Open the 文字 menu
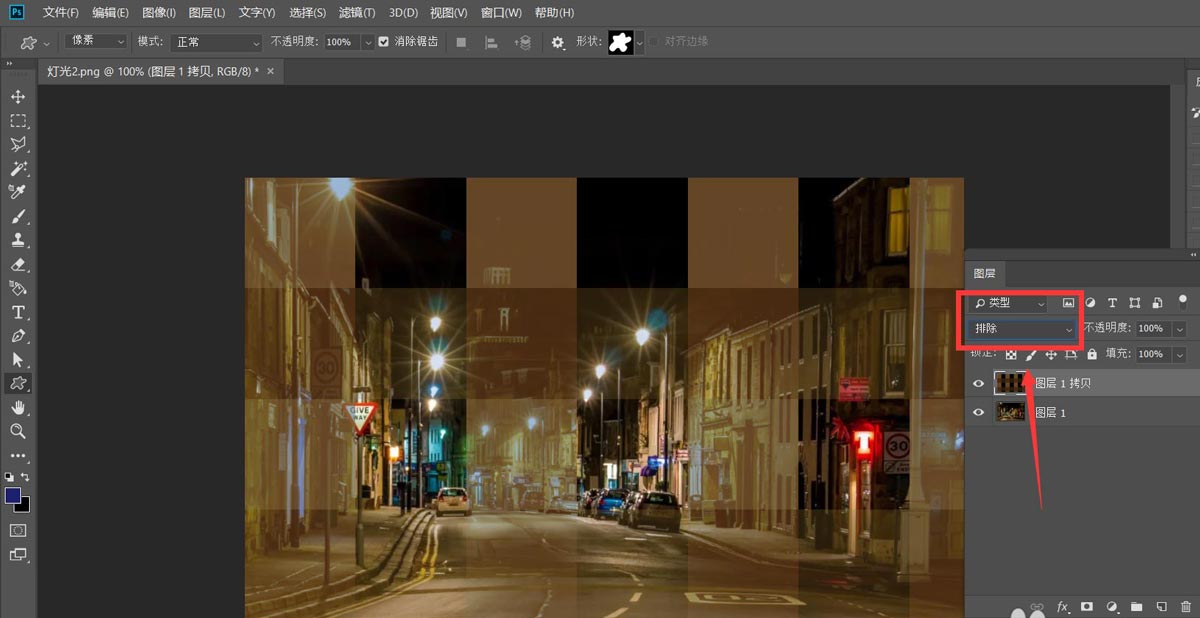This screenshot has width=1200, height=618. [257, 13]
